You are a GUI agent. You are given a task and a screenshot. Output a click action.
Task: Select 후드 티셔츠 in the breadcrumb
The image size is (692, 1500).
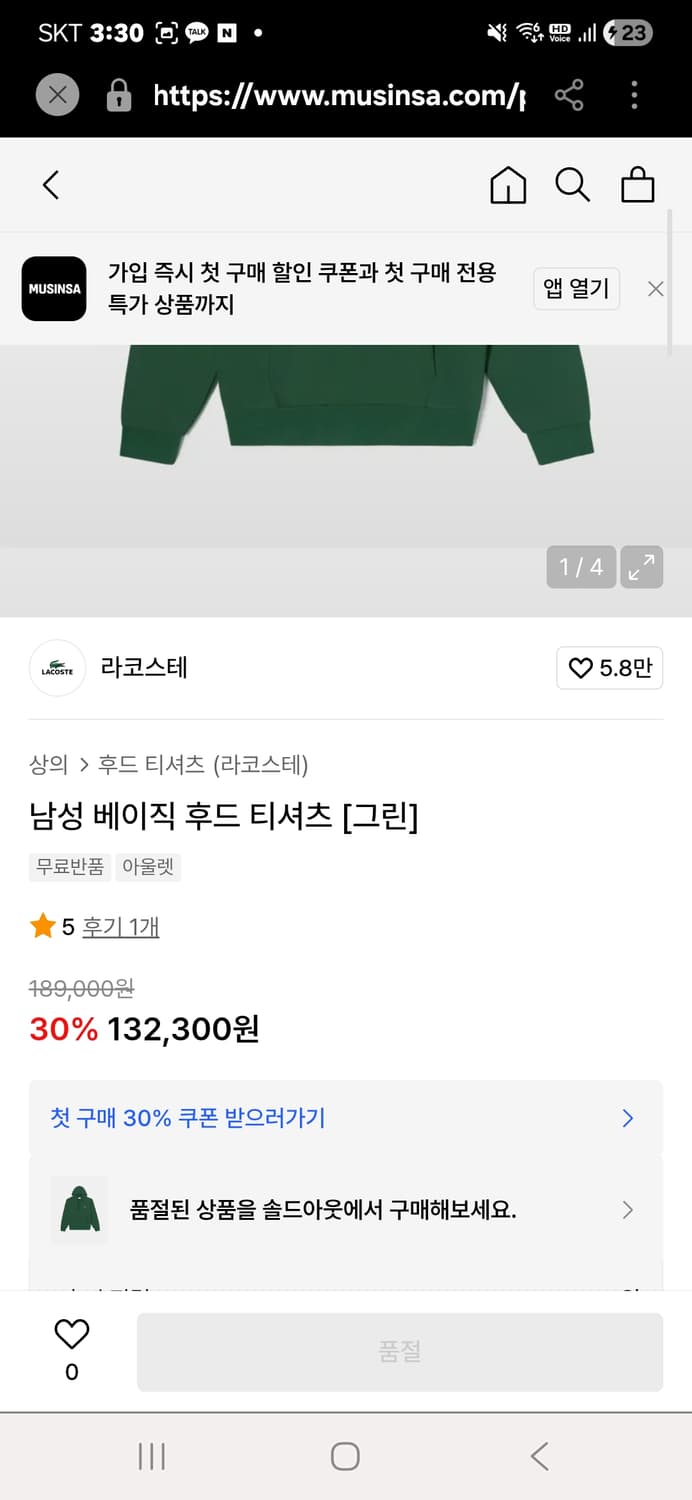(133, 763)
